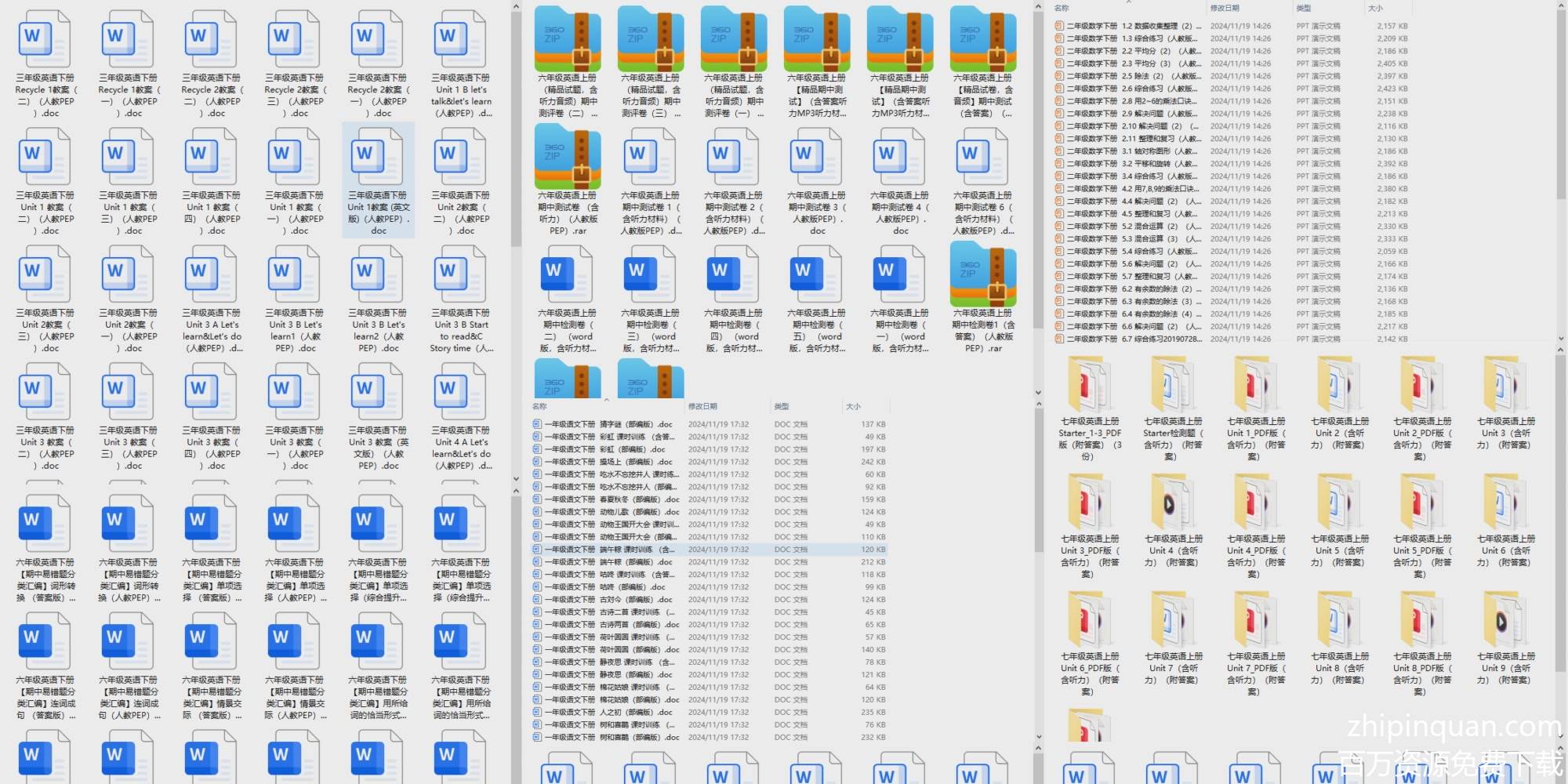Select 二年级数学下册 3.1 轴对称图形 PPT row

tap(1131, 151)
